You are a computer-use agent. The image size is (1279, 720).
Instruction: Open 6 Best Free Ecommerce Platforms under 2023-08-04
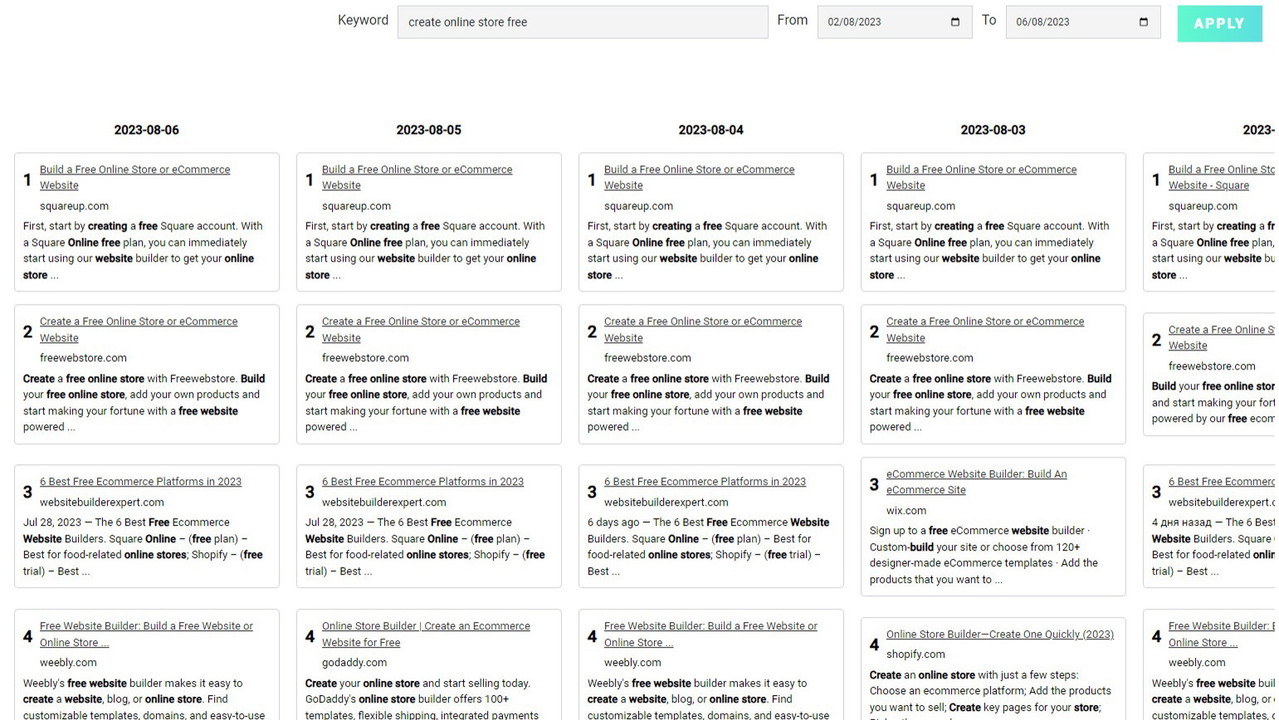click(704, 482)
